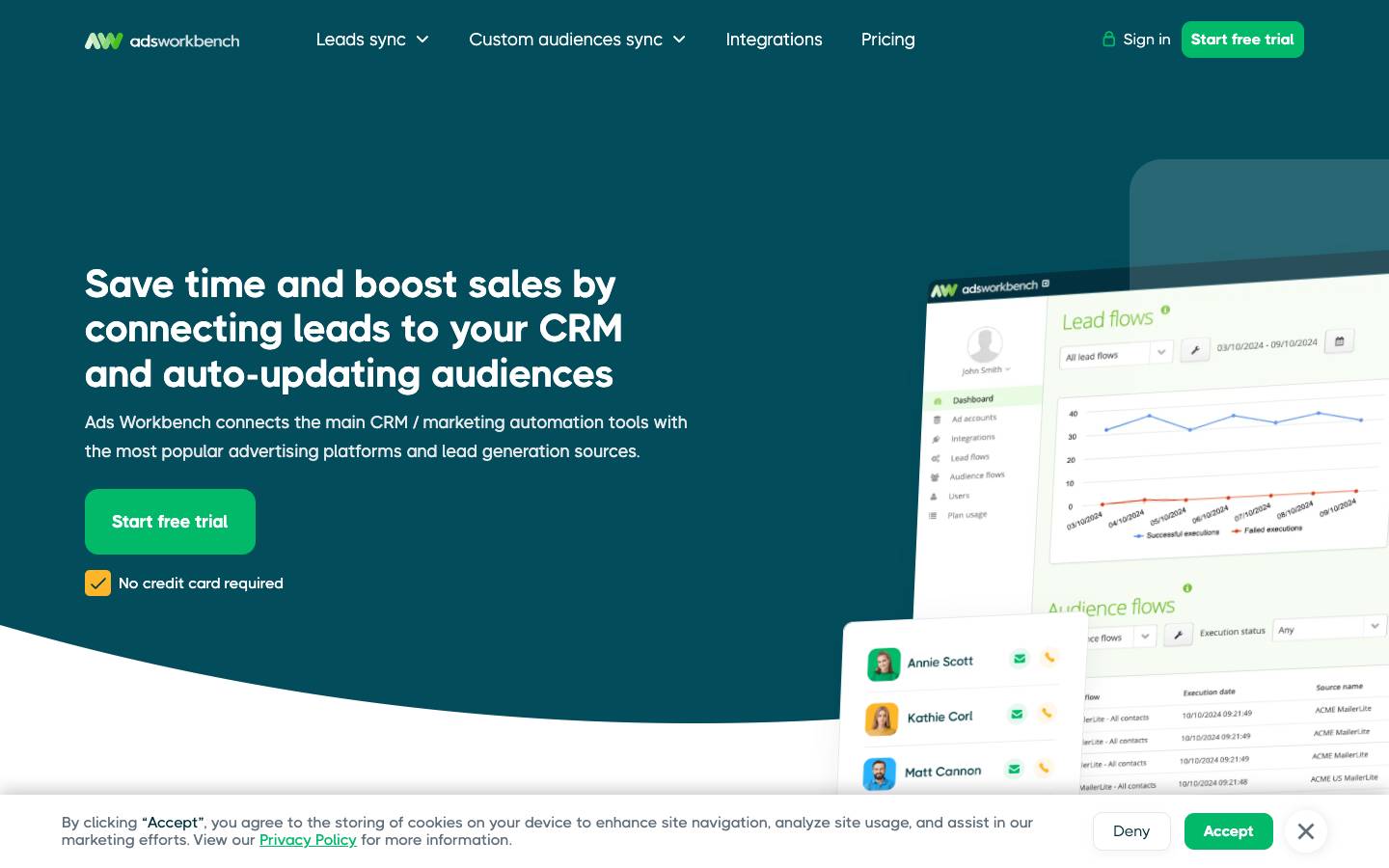Go to the Integrations page
1389x868 pixels.
[x=774, y=40]
